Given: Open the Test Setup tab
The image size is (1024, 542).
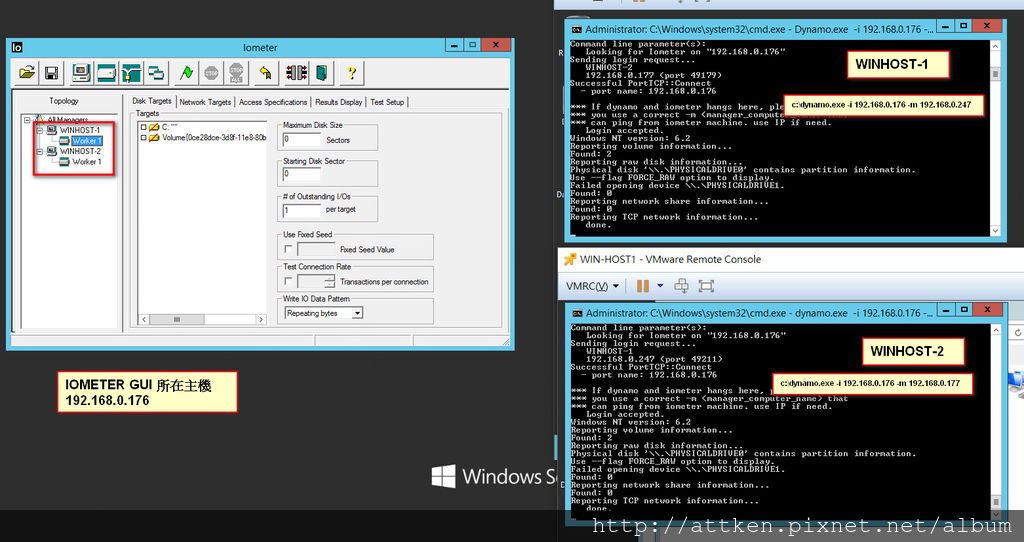Looking at the screenshot, I should 387,102.
